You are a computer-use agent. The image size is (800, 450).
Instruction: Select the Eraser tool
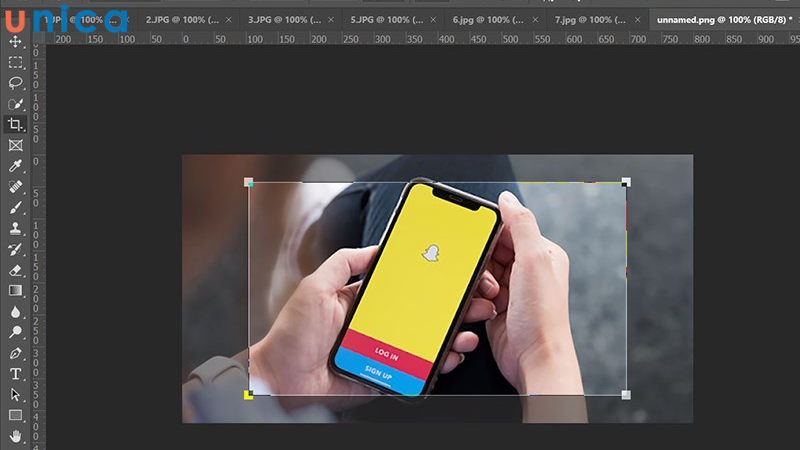click(15, 270)
